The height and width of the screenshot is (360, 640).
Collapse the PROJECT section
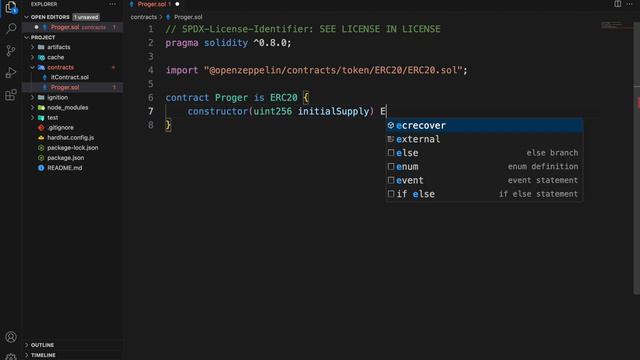pos(27,37)
